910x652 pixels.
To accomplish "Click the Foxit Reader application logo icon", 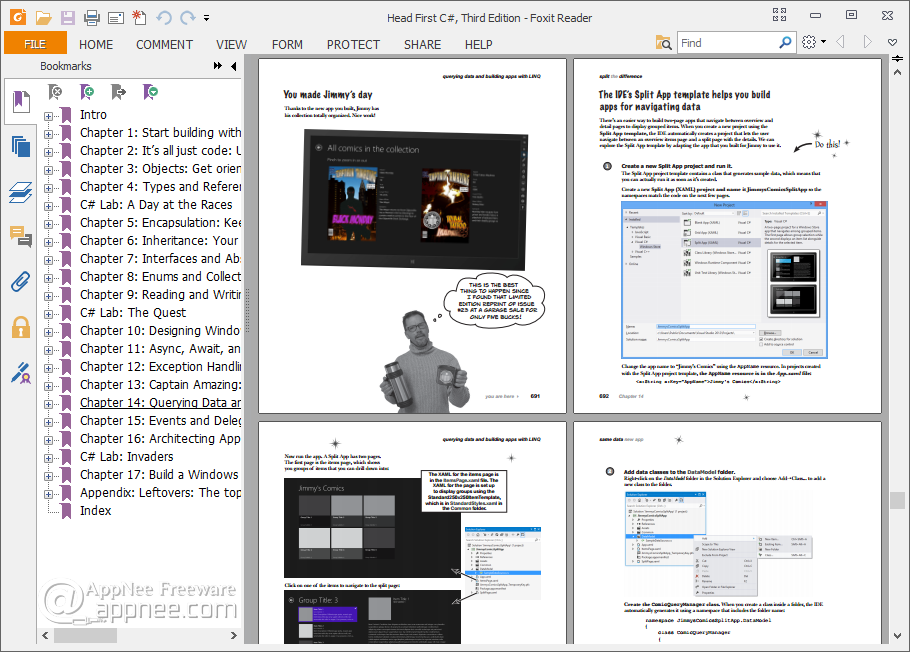I will 18,17.
